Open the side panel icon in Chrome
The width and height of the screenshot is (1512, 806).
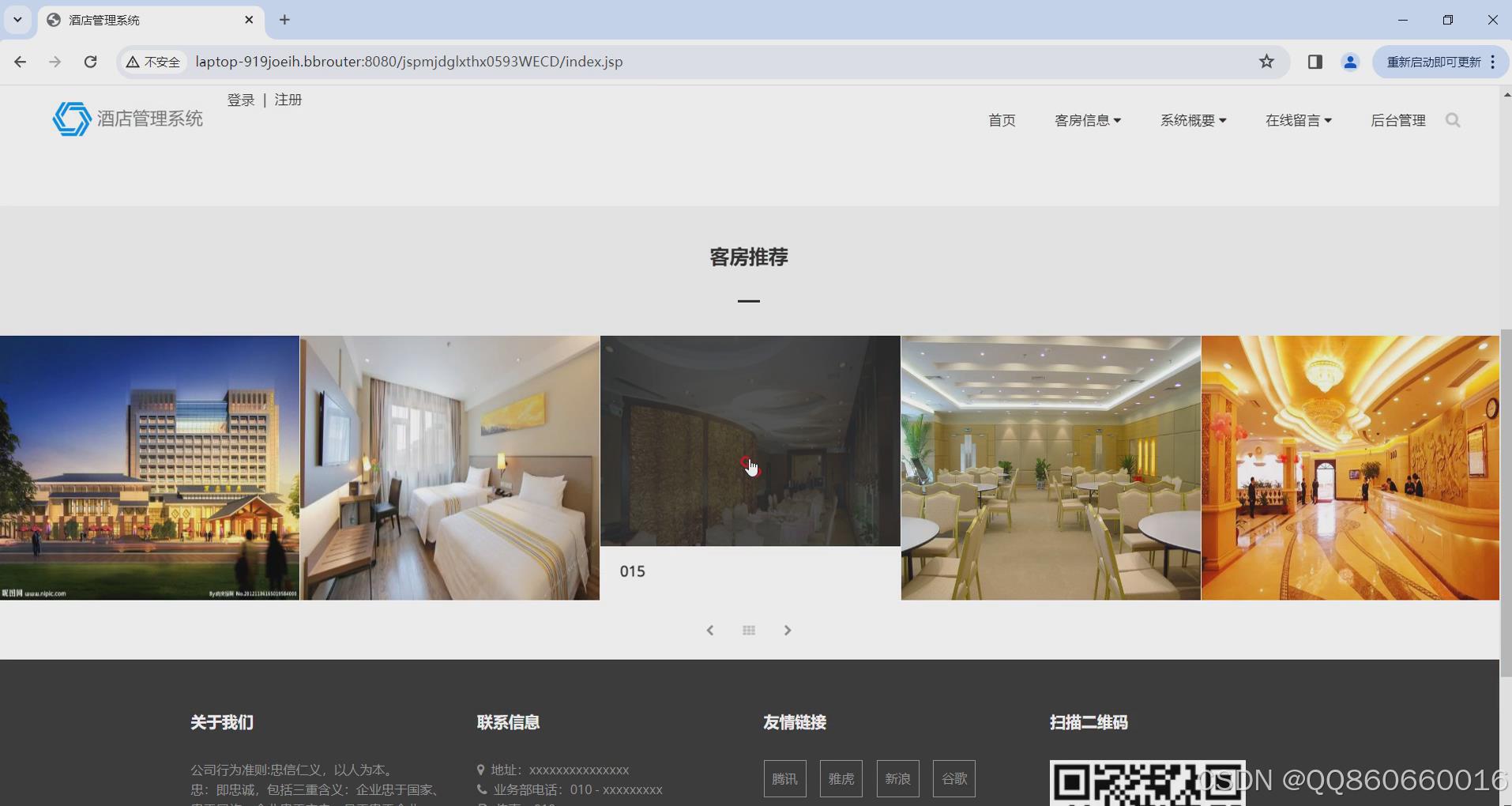click(1315, 61)
